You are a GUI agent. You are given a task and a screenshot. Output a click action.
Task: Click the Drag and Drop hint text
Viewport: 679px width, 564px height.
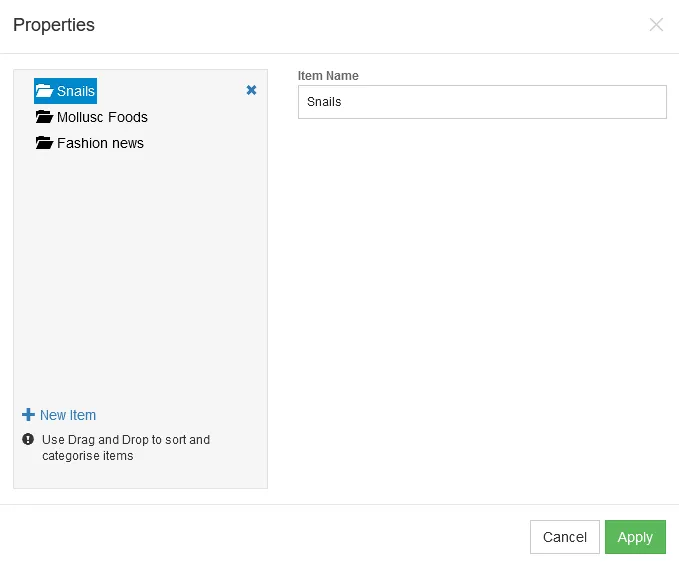[x=126, y=447]
